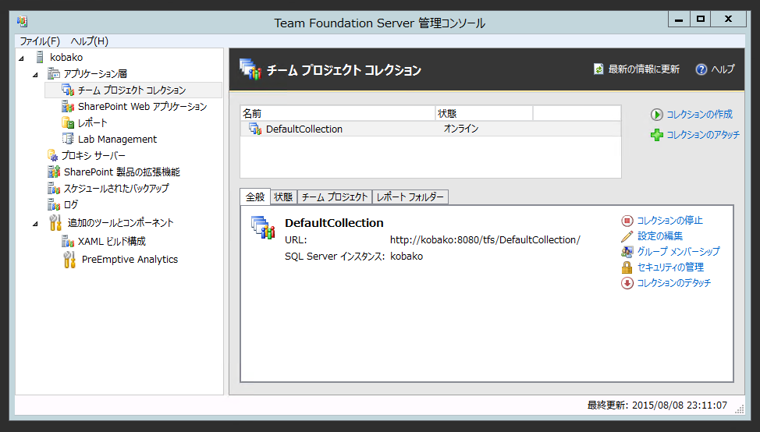Collapse the kobako root tree node

coord(21,58)
